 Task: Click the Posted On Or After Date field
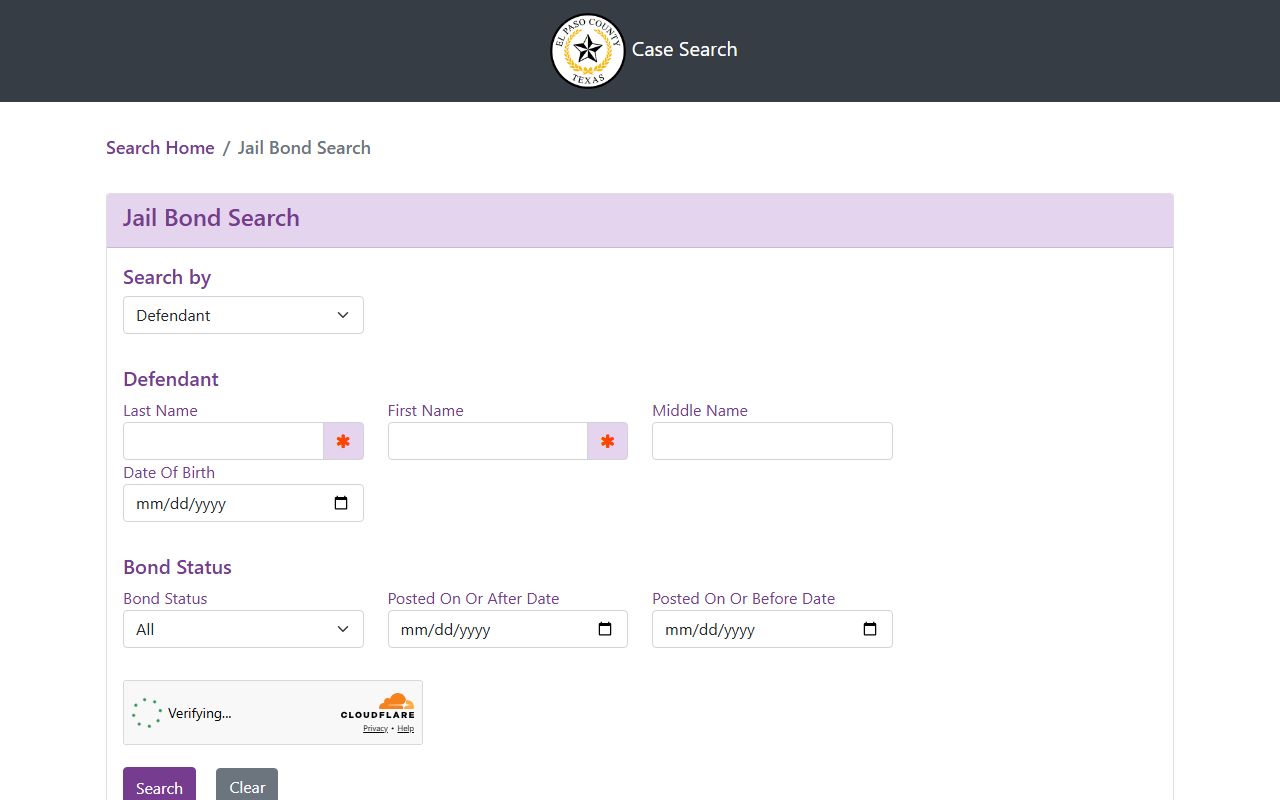click(x=508, y=629)
